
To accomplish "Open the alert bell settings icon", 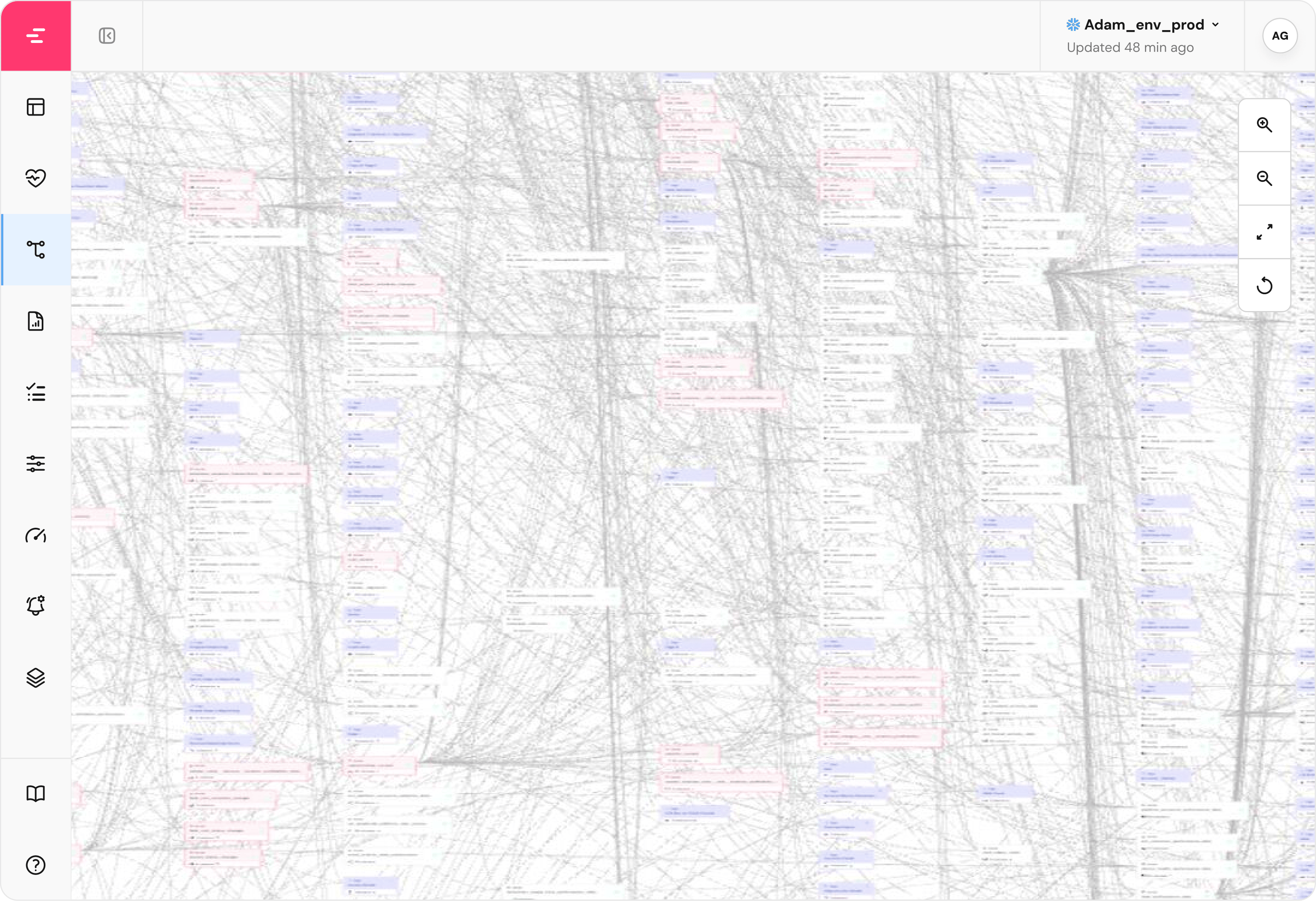I will point(36,606).
